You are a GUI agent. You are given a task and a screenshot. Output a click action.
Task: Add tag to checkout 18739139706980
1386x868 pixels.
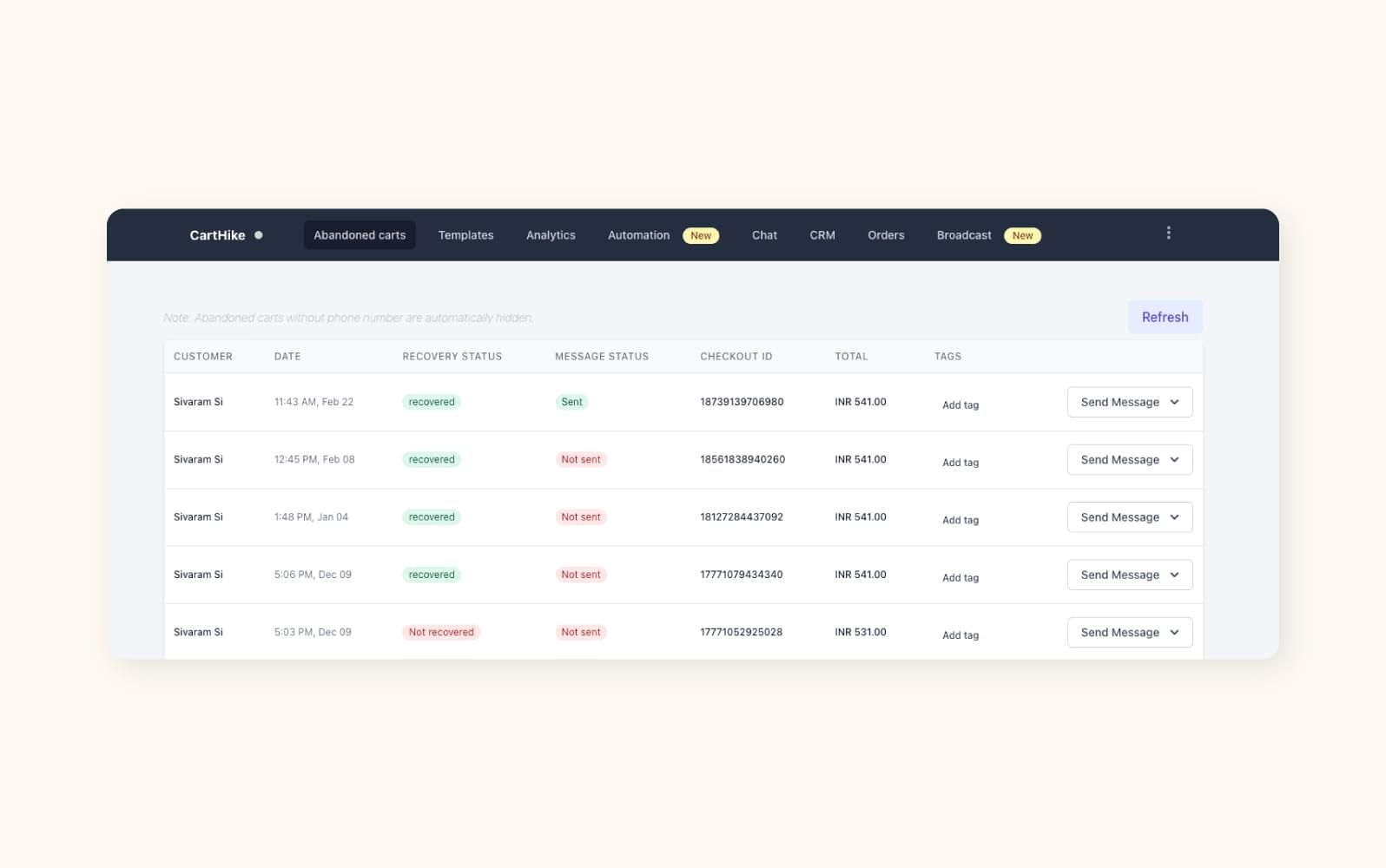(960, 405)
